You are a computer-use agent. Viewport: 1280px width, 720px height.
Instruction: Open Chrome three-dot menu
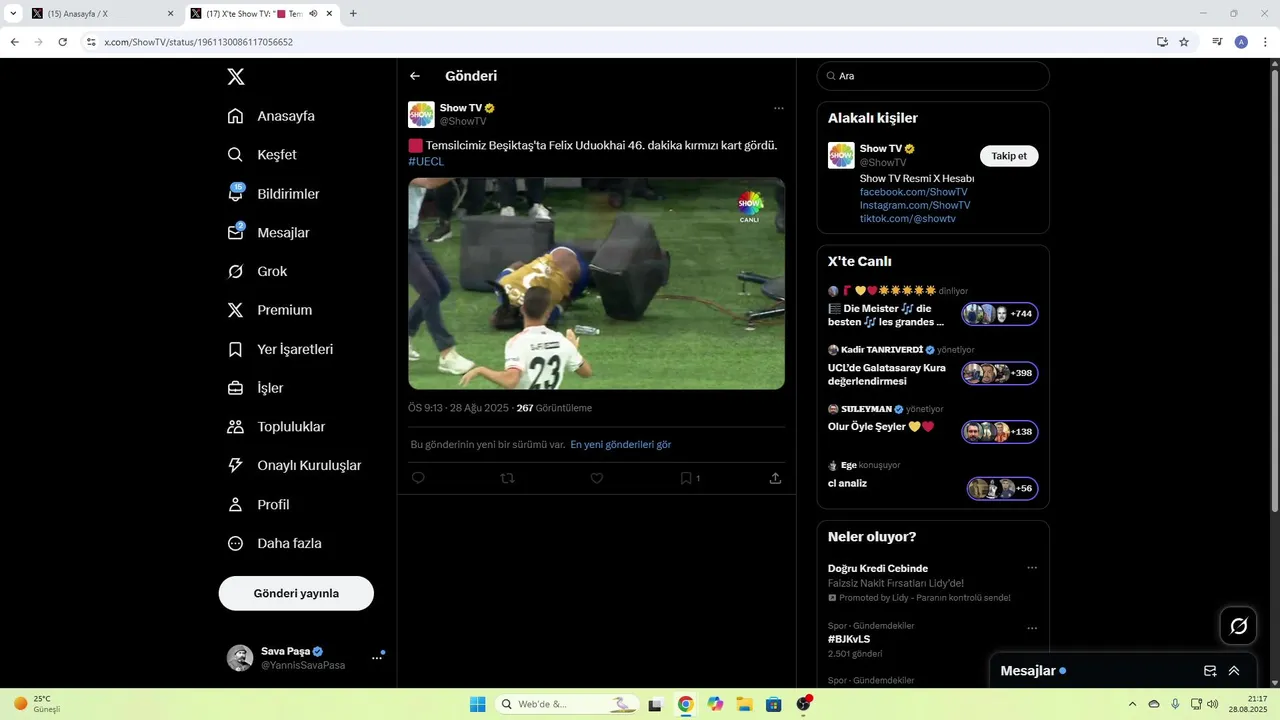tap(1266, 42)
